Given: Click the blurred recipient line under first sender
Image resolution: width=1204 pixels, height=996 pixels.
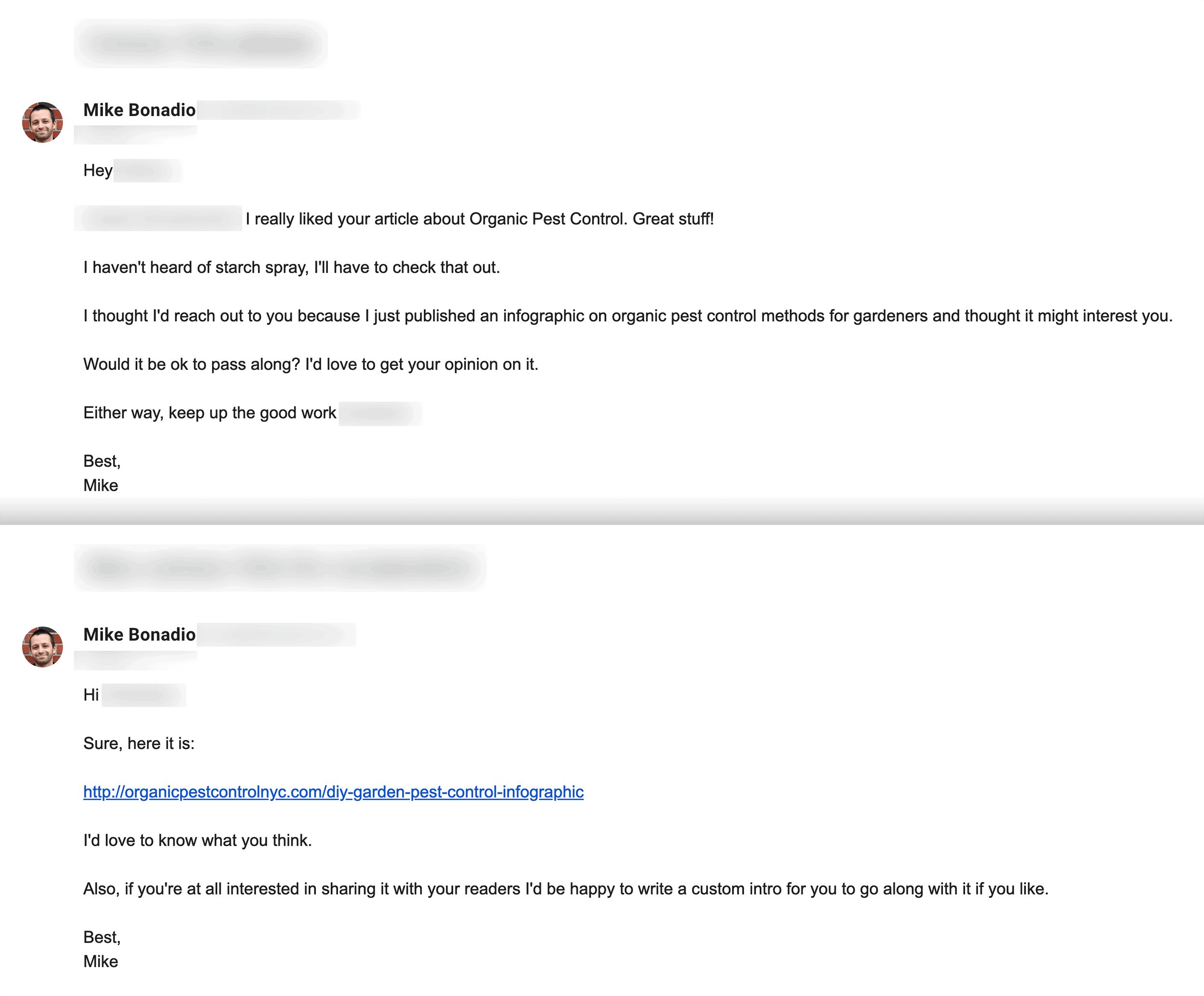Looking at the screenshot, I should coord(135,135).
